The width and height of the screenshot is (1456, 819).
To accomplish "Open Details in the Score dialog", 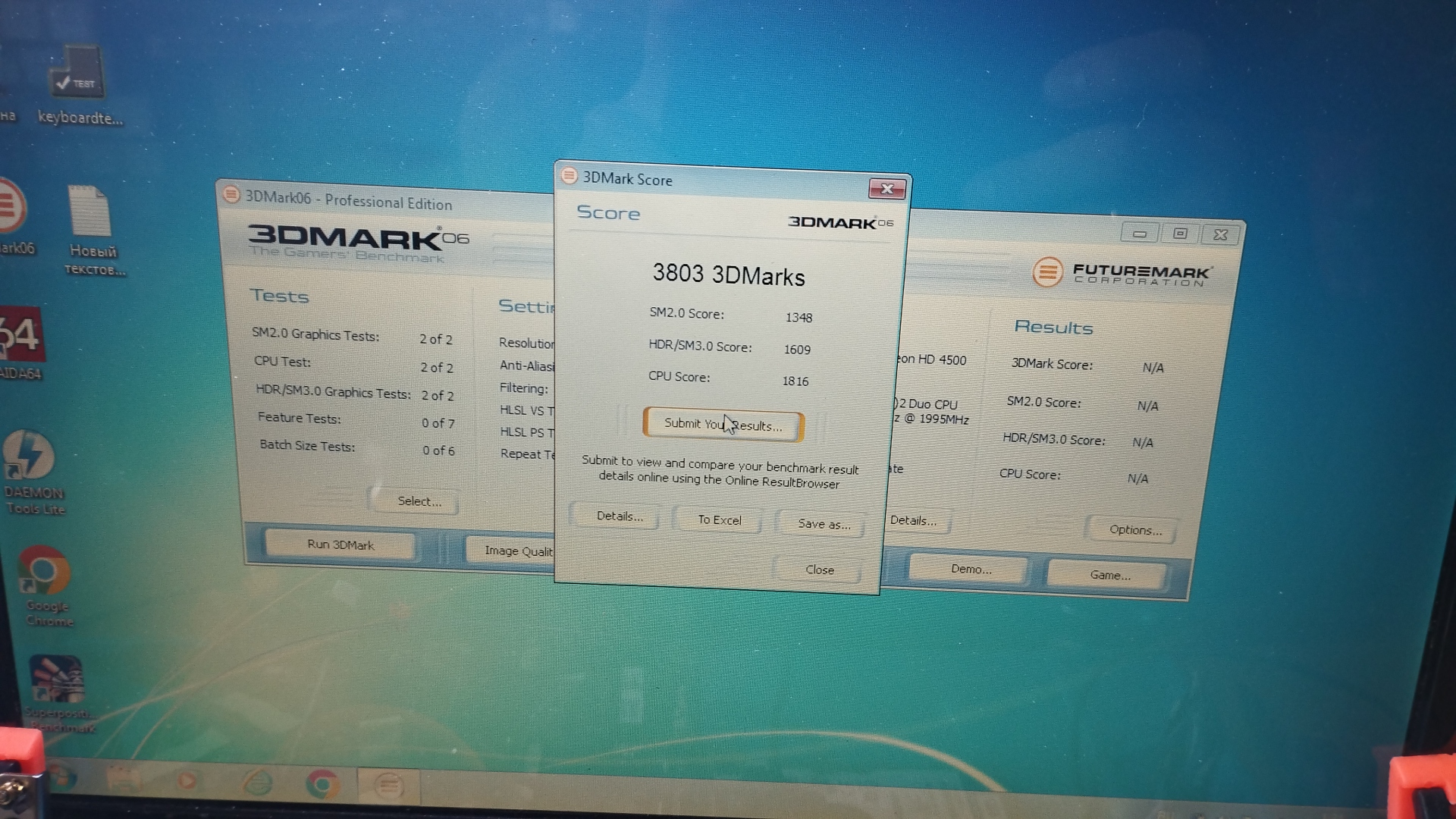I will [619, 516].
